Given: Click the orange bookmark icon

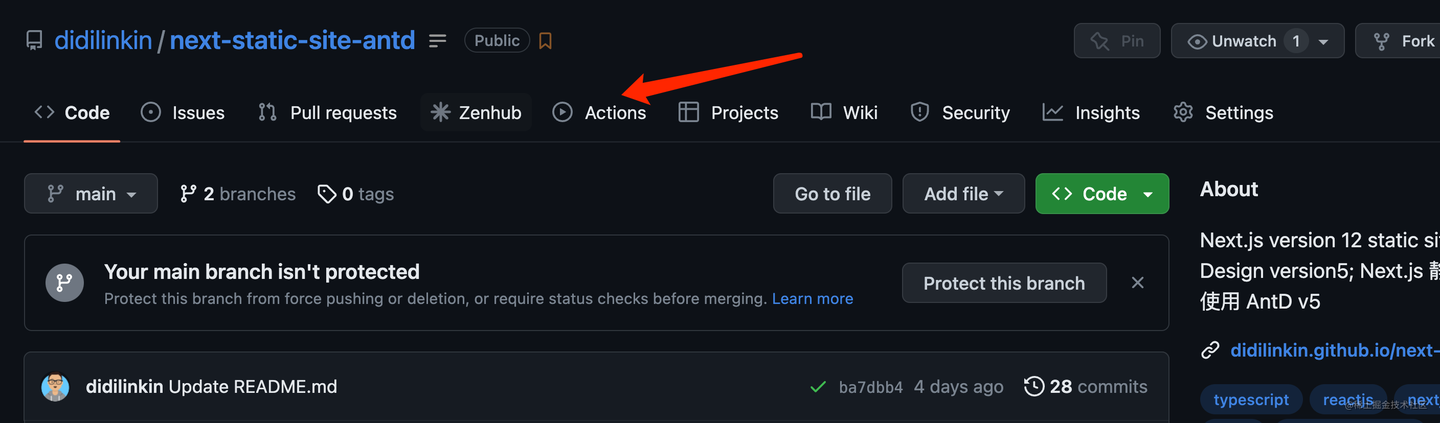Looking at the screenshot, I should coord(545,41).
